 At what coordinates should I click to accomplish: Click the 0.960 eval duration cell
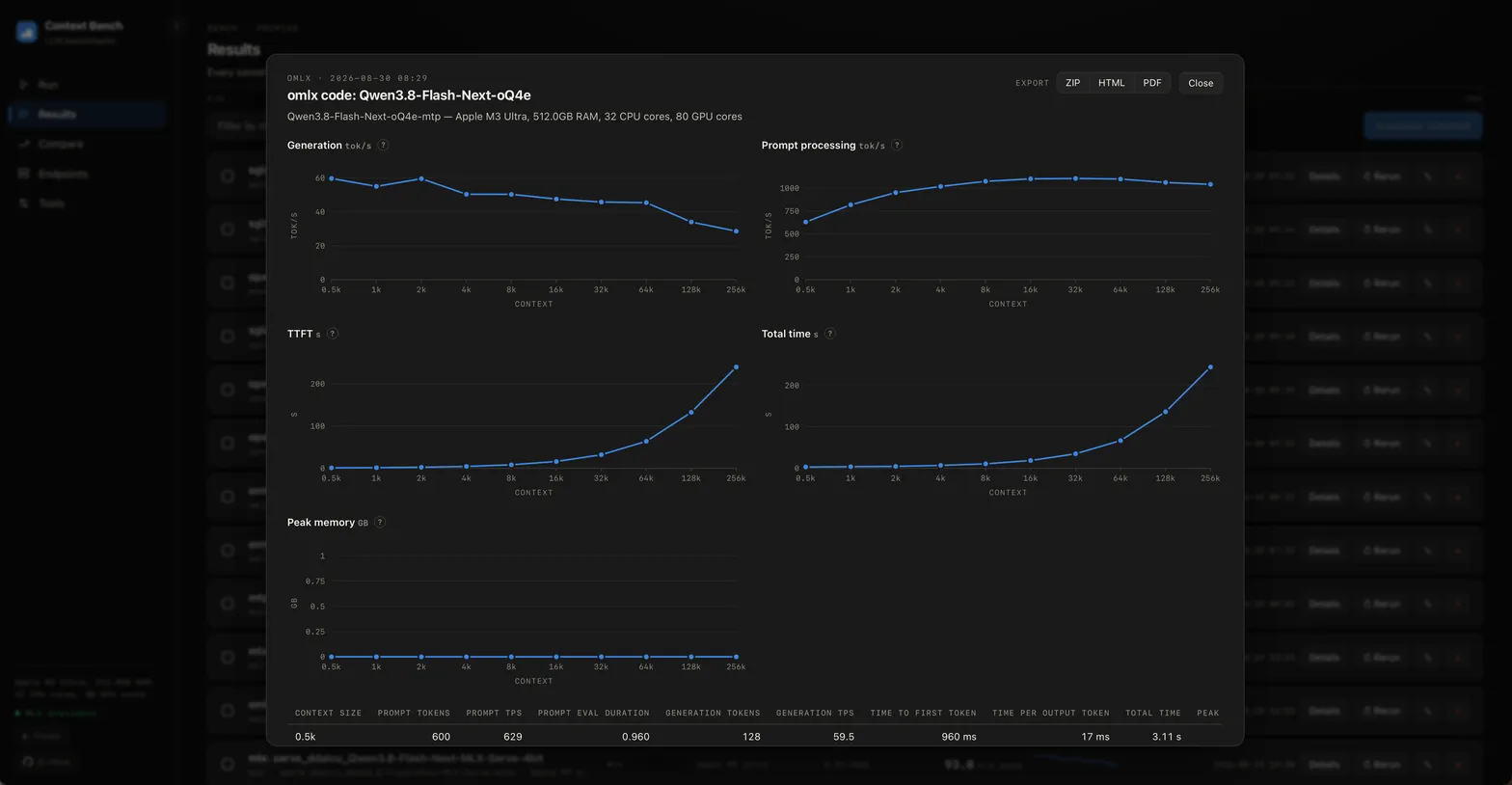coord(635,737)
